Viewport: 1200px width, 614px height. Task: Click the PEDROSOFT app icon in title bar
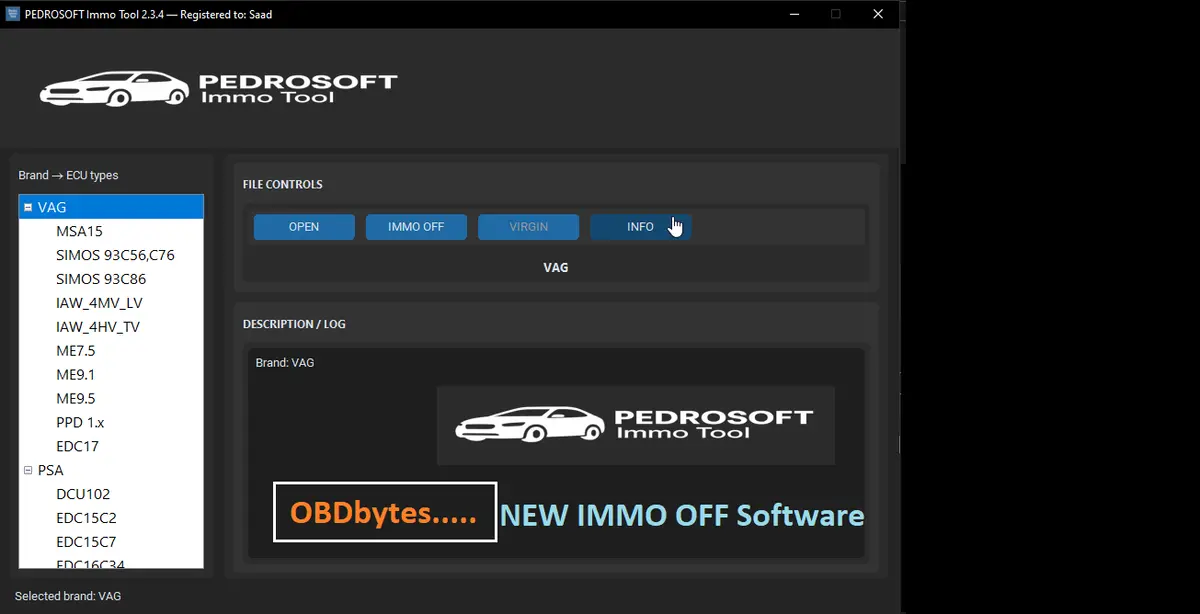coord(13,14)
